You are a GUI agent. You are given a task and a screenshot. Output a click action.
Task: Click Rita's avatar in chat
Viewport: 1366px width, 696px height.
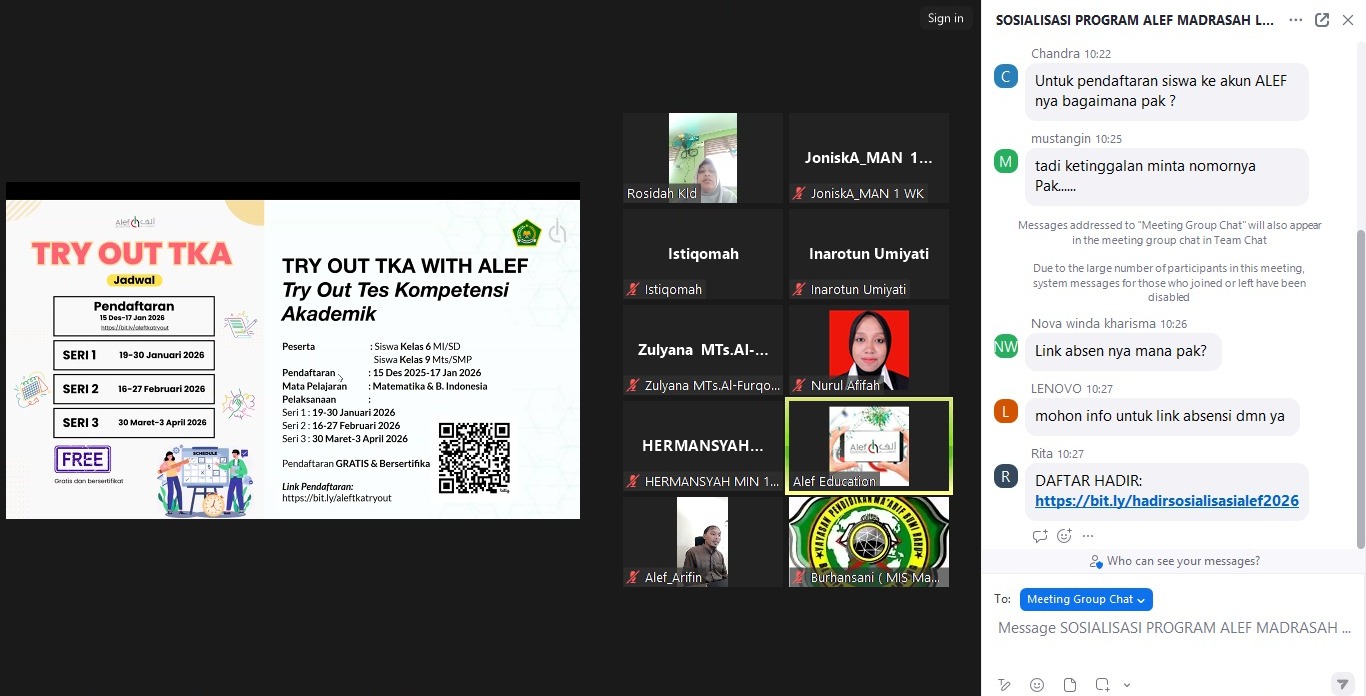(1006, 476)
